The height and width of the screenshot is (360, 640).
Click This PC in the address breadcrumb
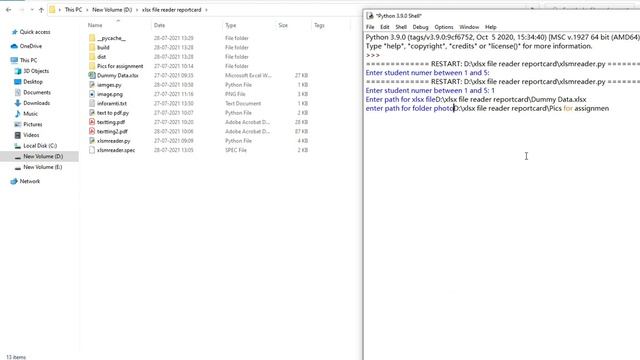73,10
